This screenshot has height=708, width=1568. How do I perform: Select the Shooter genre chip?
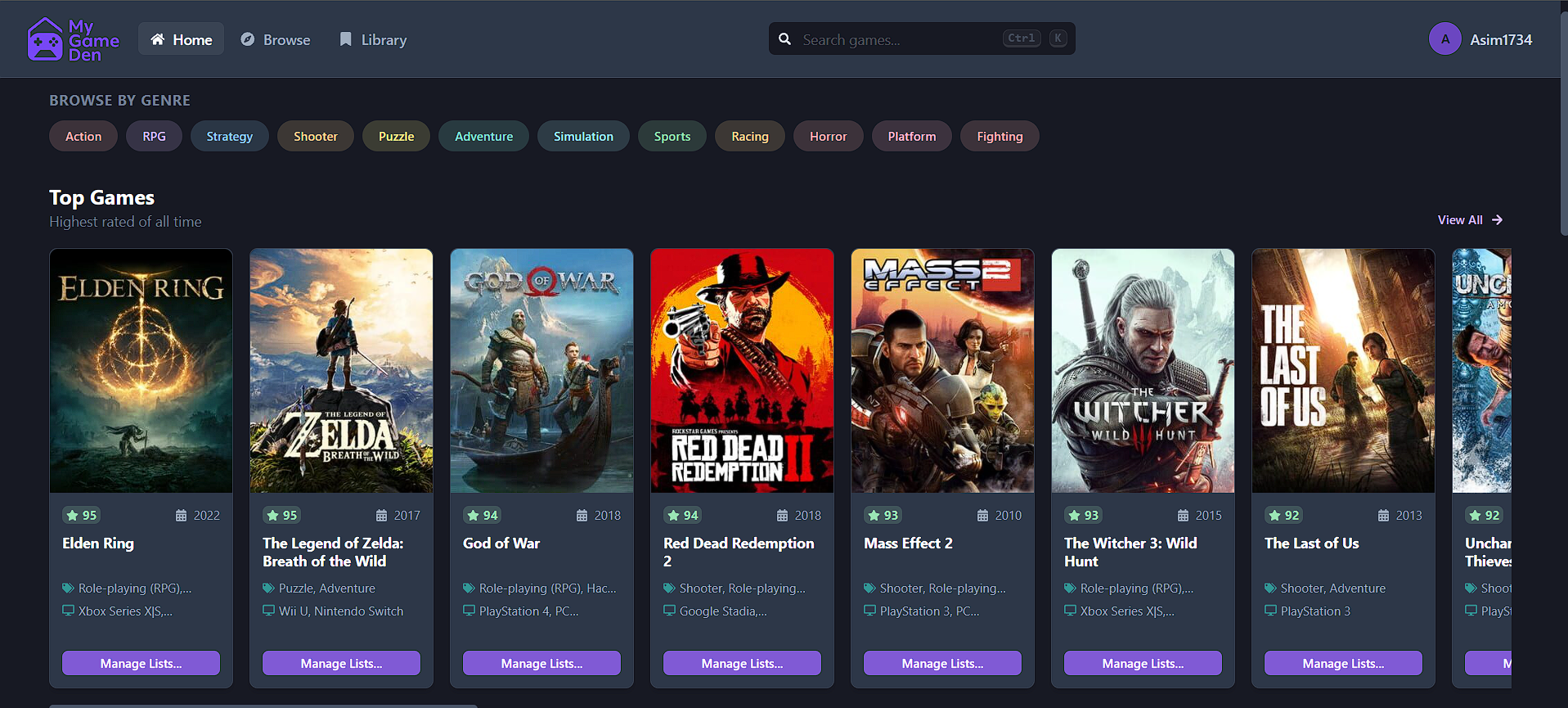[x=316, y=137]
